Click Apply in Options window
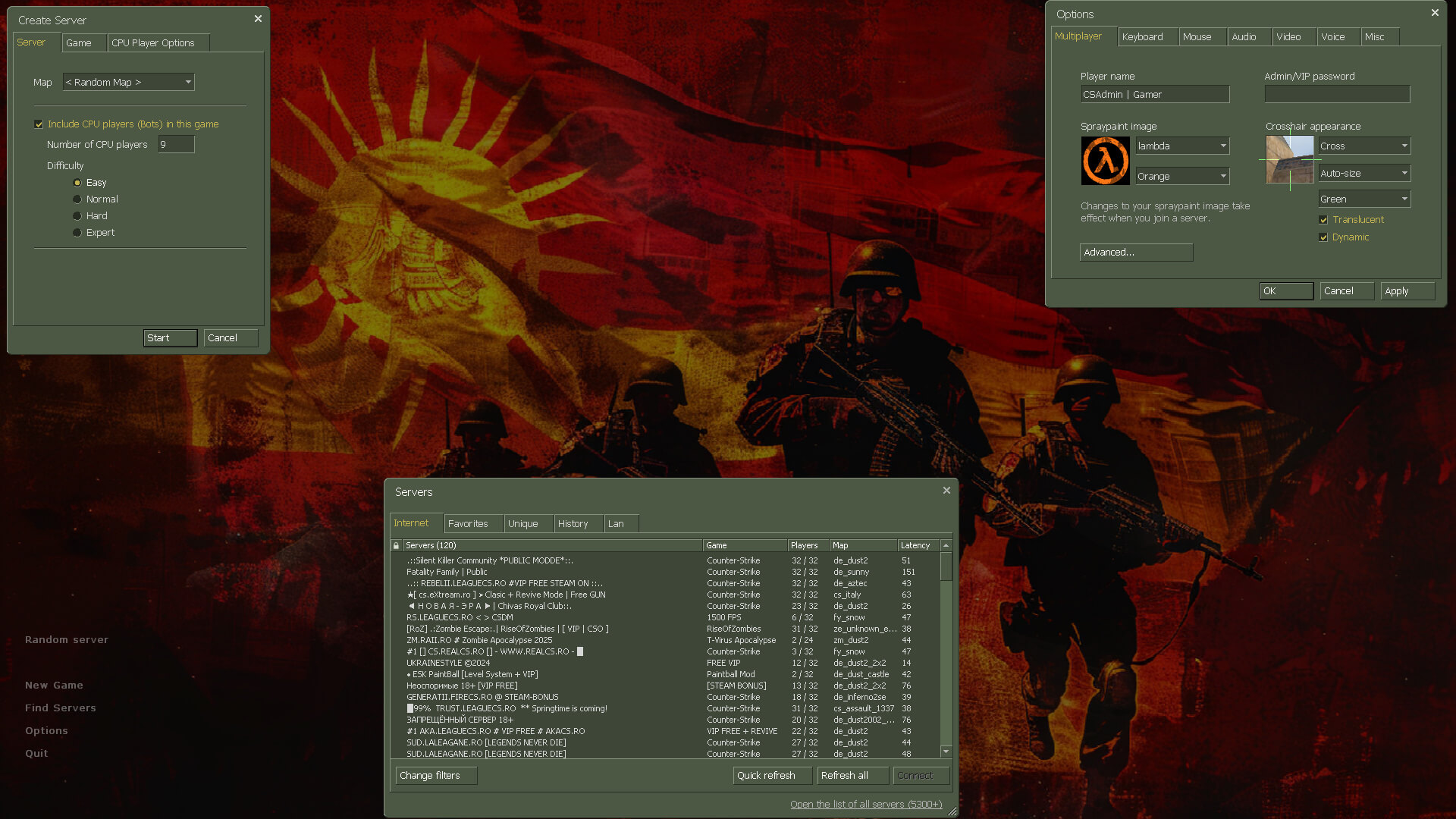This screenshot has height=819, width=1456. coord(1408,291)
